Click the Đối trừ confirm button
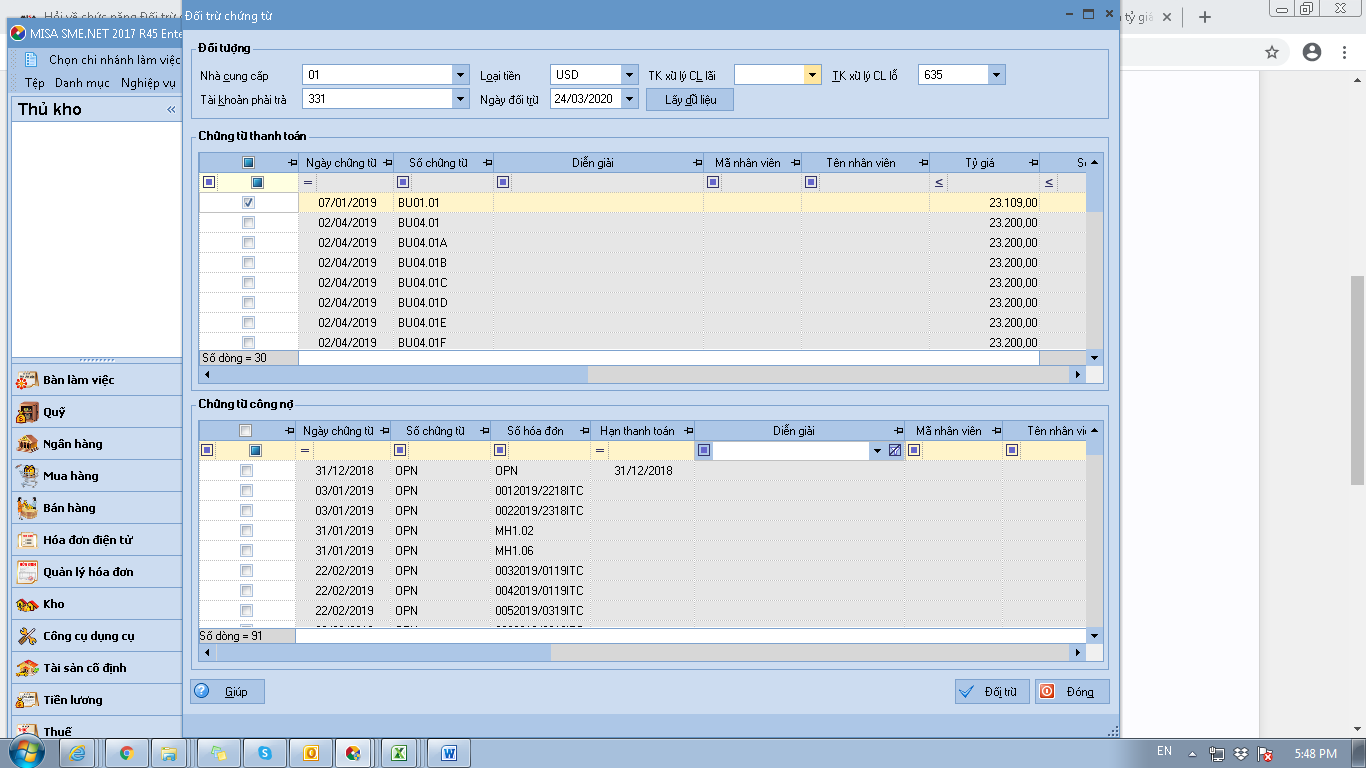The width and height of the screenshot is (1366, 768). click(x=992, y=692)
